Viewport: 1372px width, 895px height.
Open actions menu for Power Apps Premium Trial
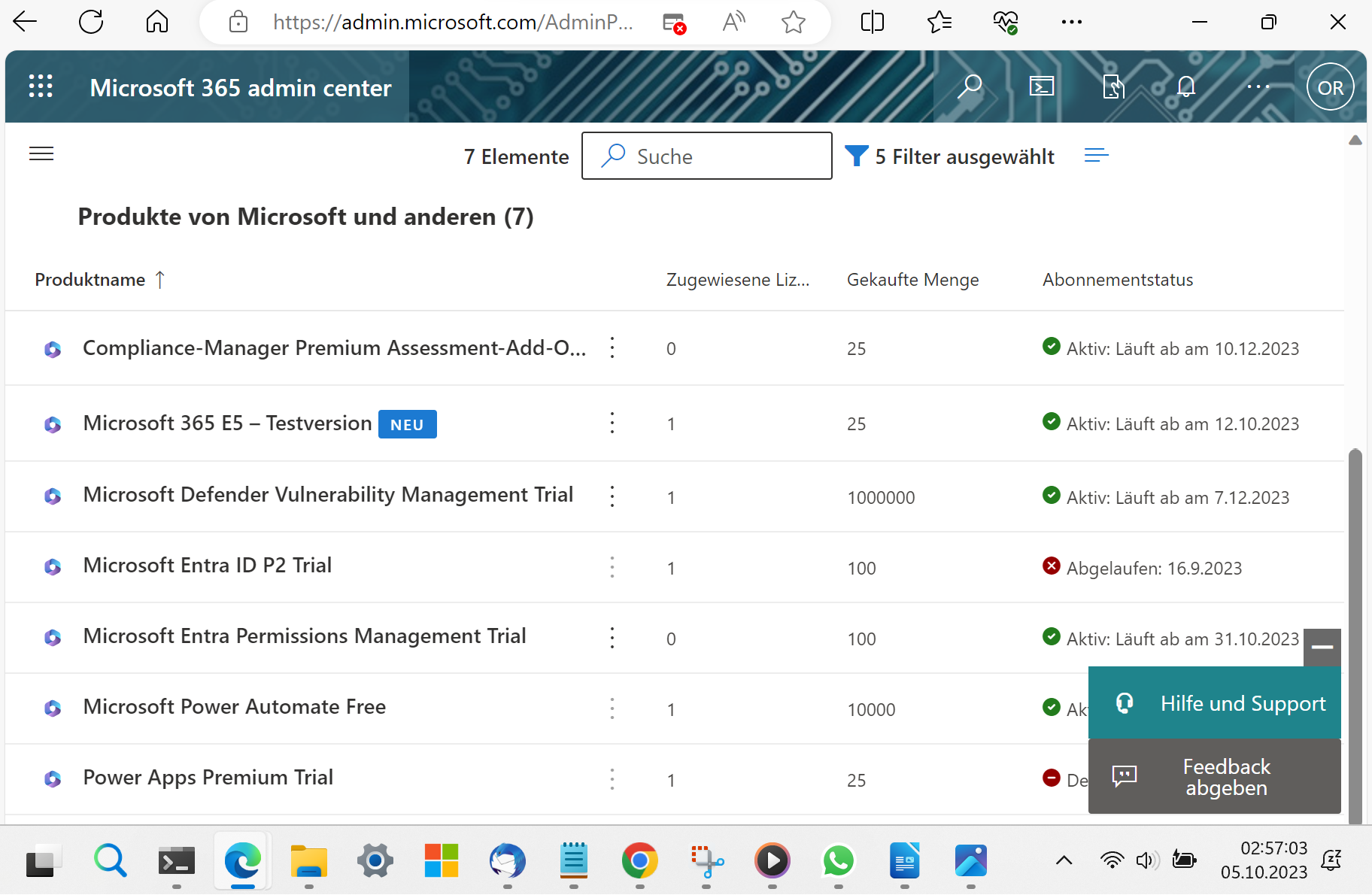(x=612, y=779)
